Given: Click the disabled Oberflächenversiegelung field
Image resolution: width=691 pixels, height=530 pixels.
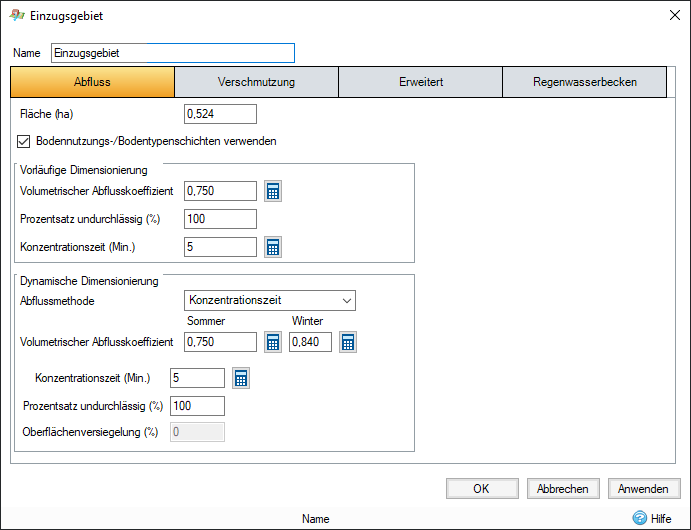Looking at the screenshot, I should pyautogui.click(x=197, y=432).
